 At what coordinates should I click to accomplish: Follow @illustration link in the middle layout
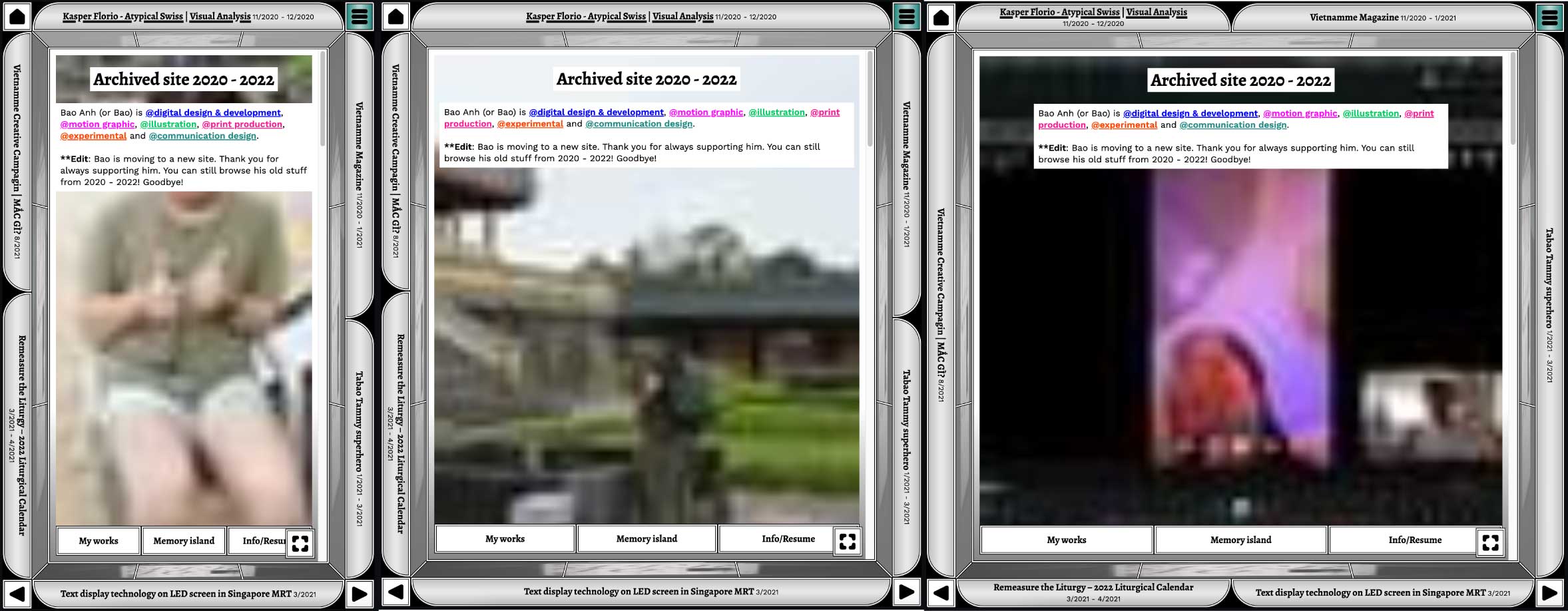pyautogui.click(x=776, y=112)
